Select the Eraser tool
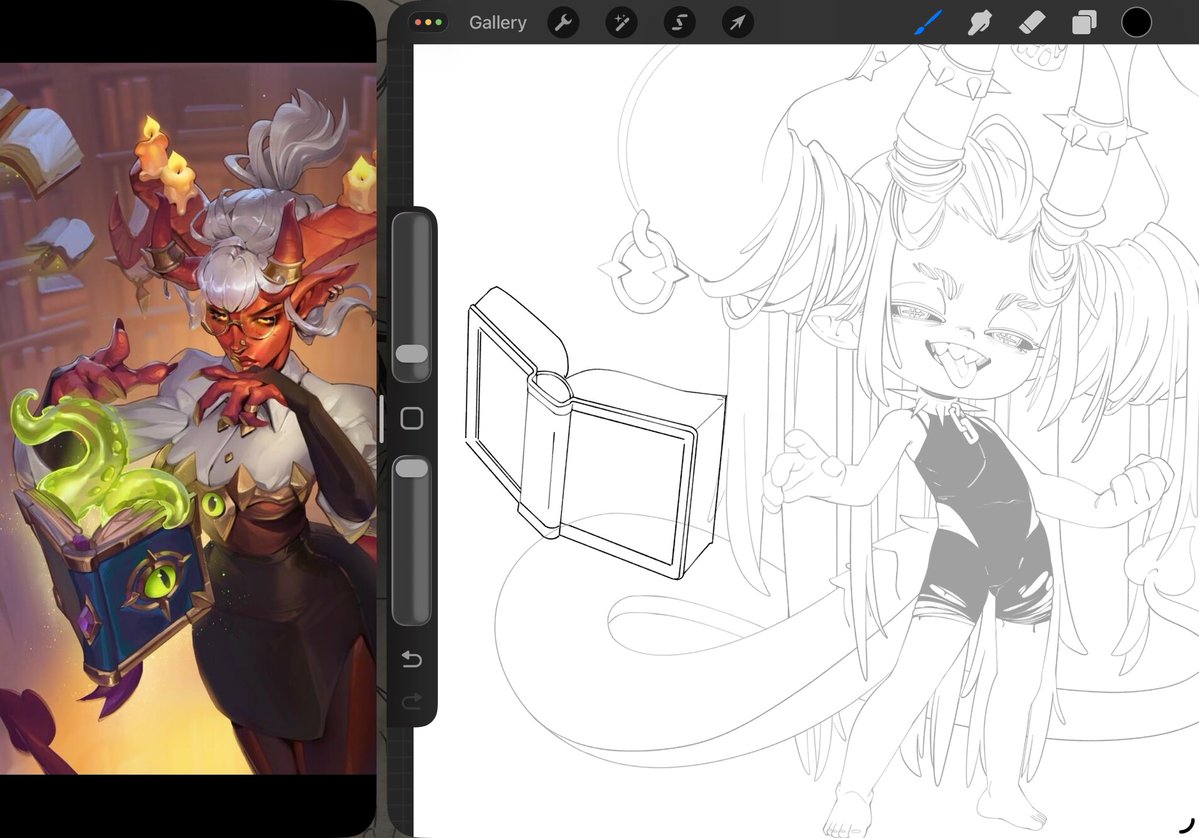 1032,22
